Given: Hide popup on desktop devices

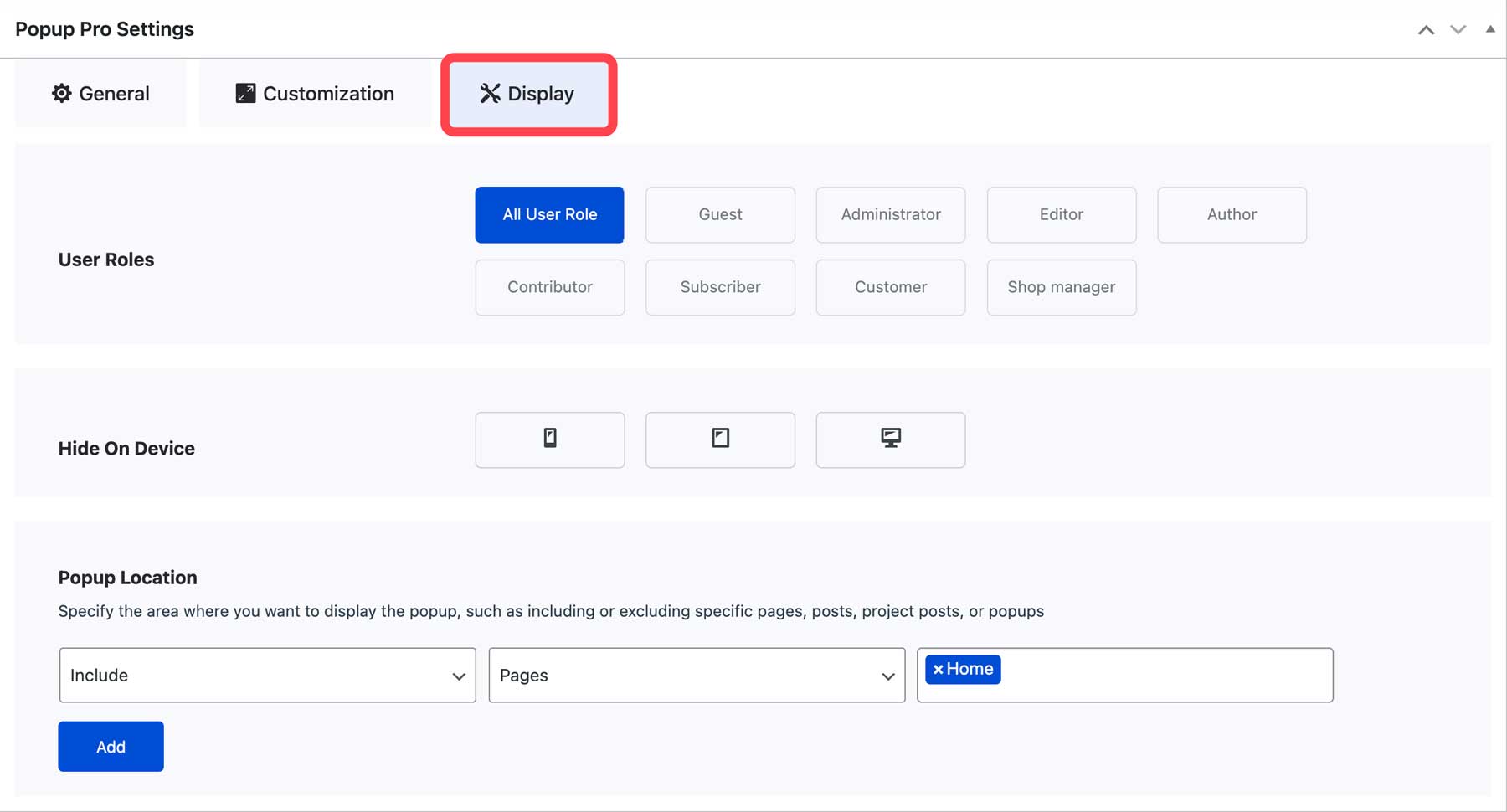Looking at the screenshot, I should click(x=890, y=439).
